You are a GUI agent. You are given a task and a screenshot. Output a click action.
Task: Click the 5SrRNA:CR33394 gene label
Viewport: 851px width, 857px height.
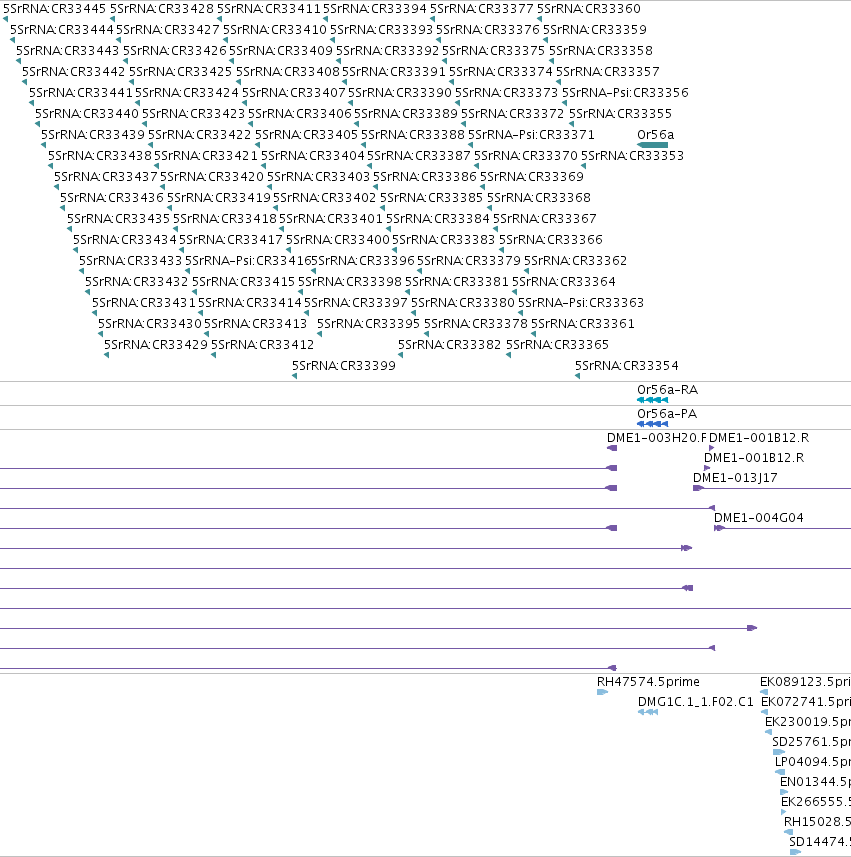375,9
